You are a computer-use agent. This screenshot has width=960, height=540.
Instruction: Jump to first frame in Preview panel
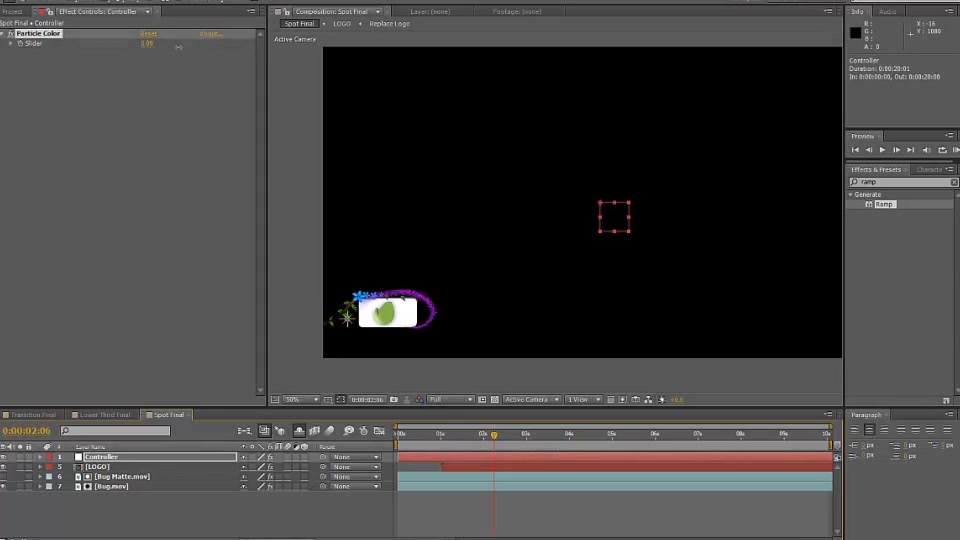point(855,150)
